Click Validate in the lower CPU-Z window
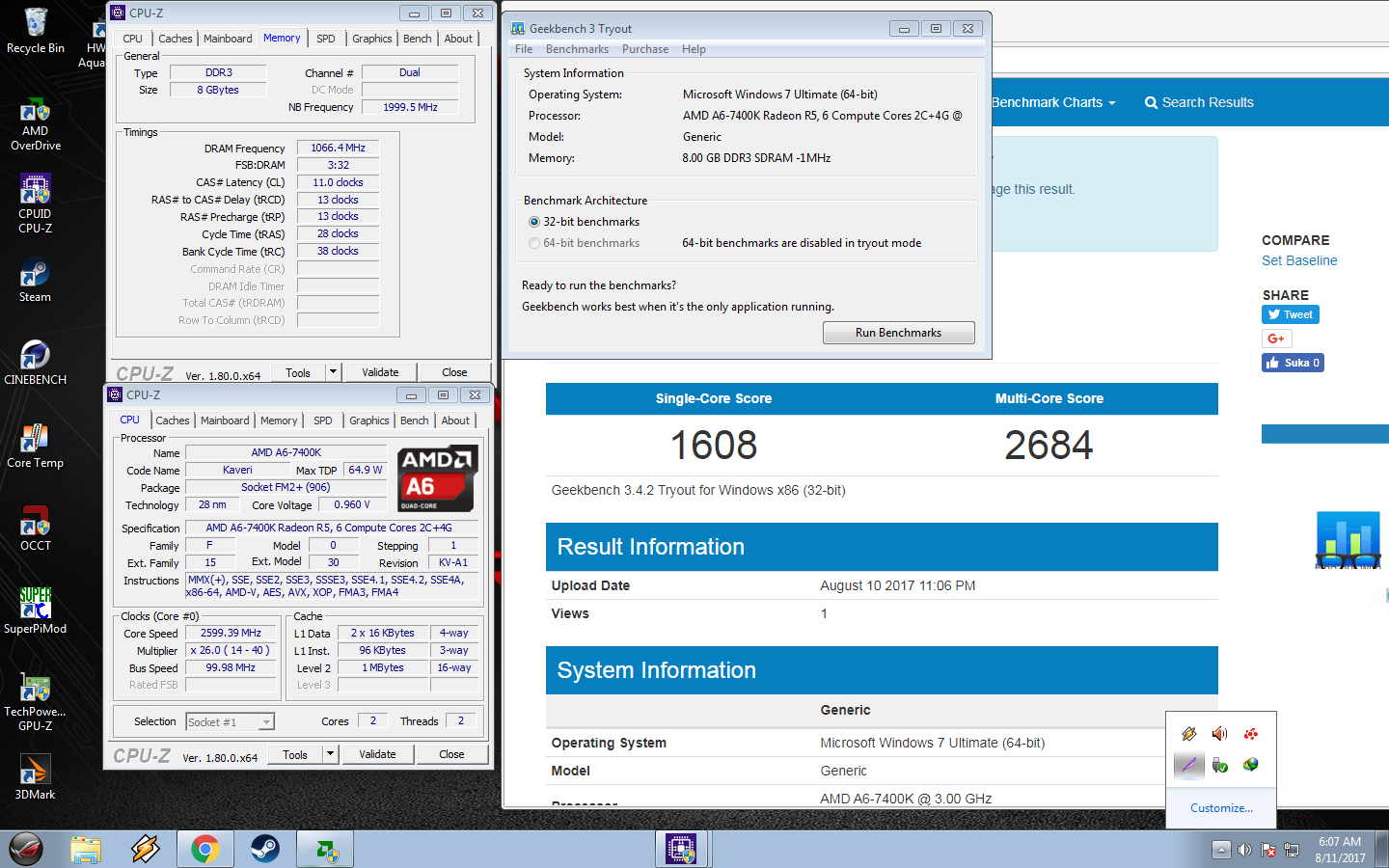The height and width of the screenshot is (868, 1389). (x=377, y=754)
